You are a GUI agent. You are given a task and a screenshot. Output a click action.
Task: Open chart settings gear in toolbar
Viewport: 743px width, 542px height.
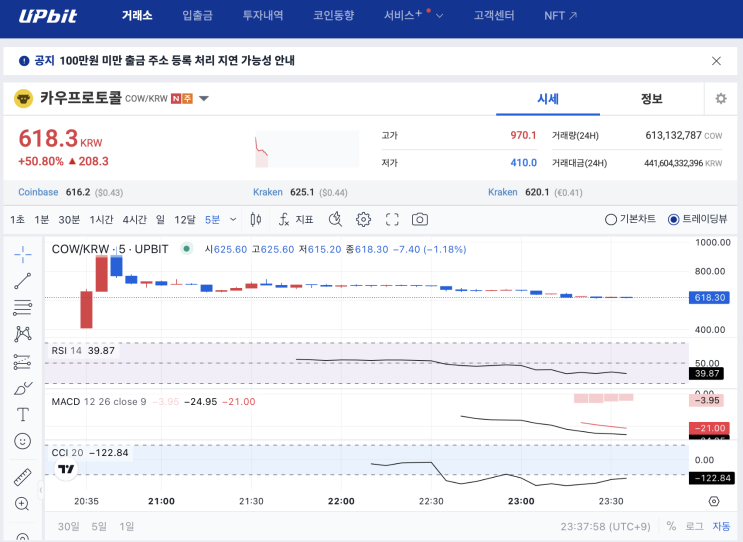(363, 219)
